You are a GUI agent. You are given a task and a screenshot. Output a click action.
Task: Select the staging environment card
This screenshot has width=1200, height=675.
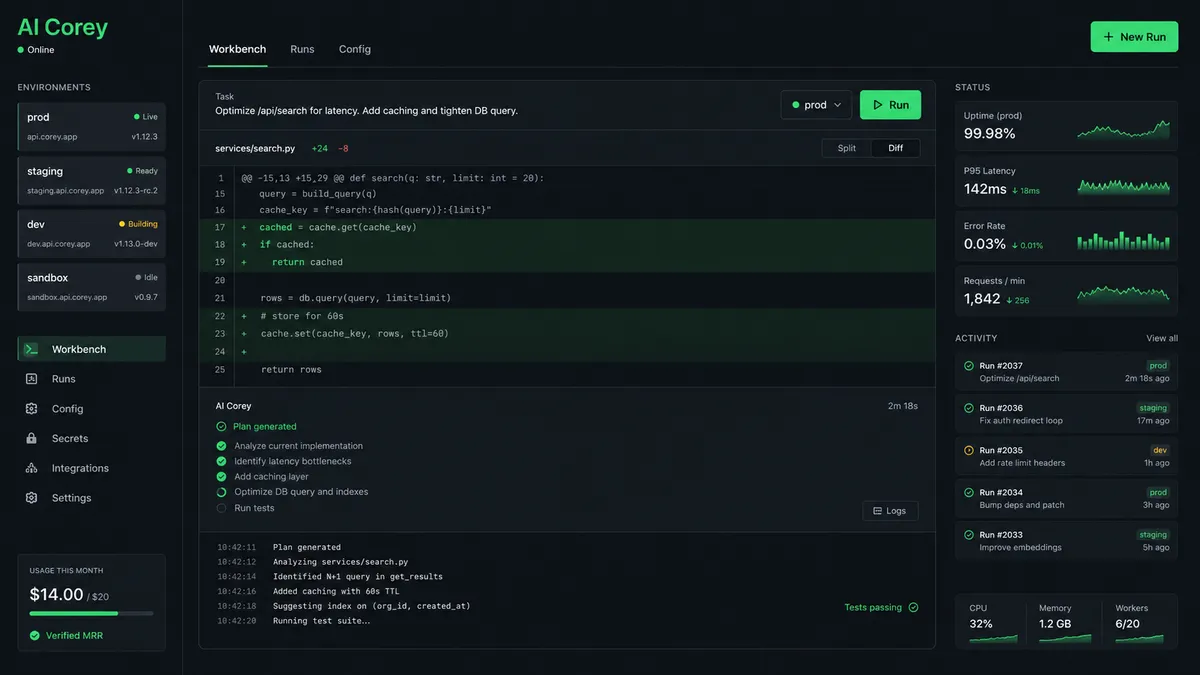point(92,180)
